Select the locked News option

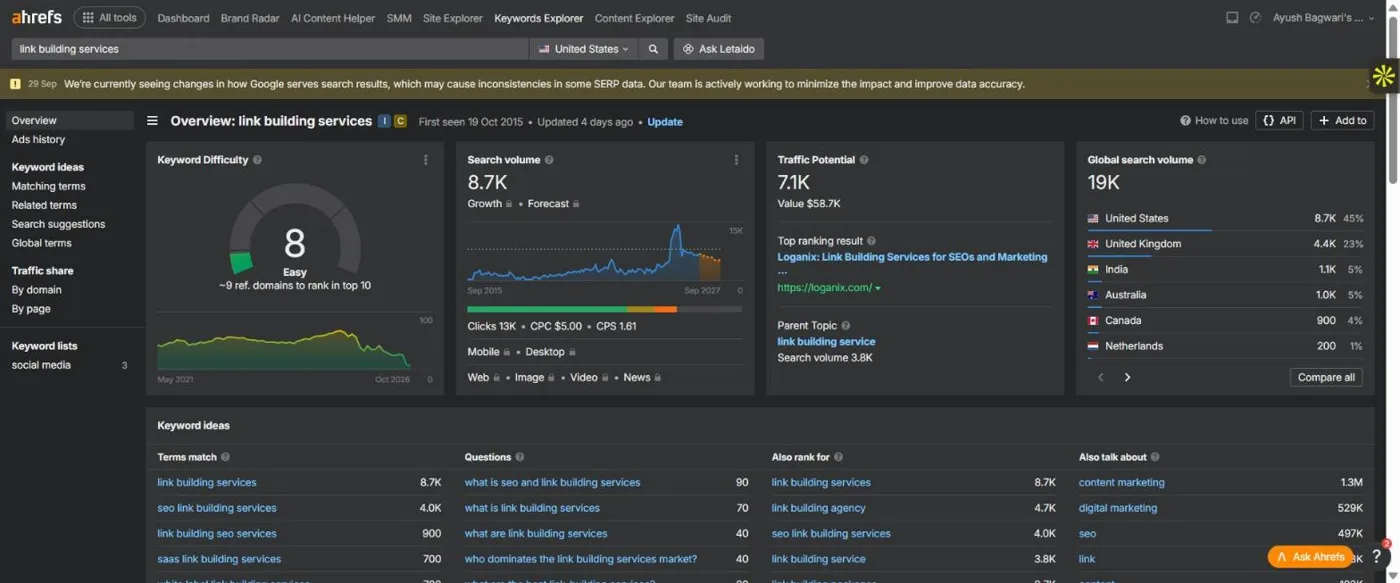coord(642,378)
